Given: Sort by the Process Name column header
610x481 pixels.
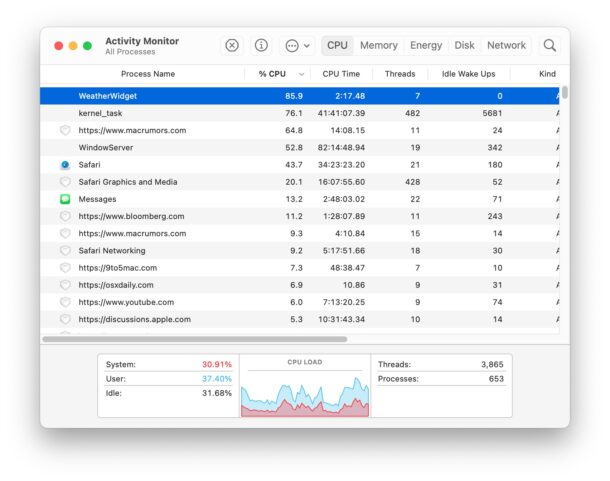Looking at the screenshot, I should 147,74.
